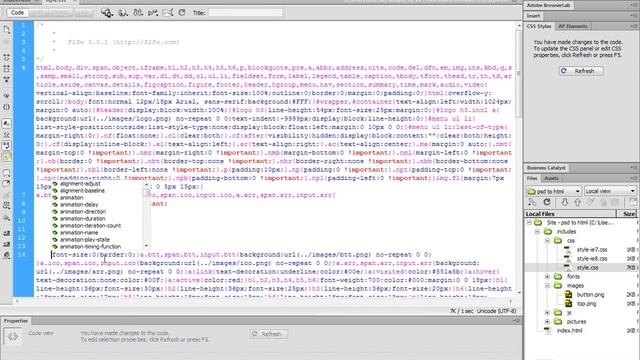Screen dimensions: 640x360
Task: Open Recent Snippets in coding toolbar
Action: [x=7, y=206]
